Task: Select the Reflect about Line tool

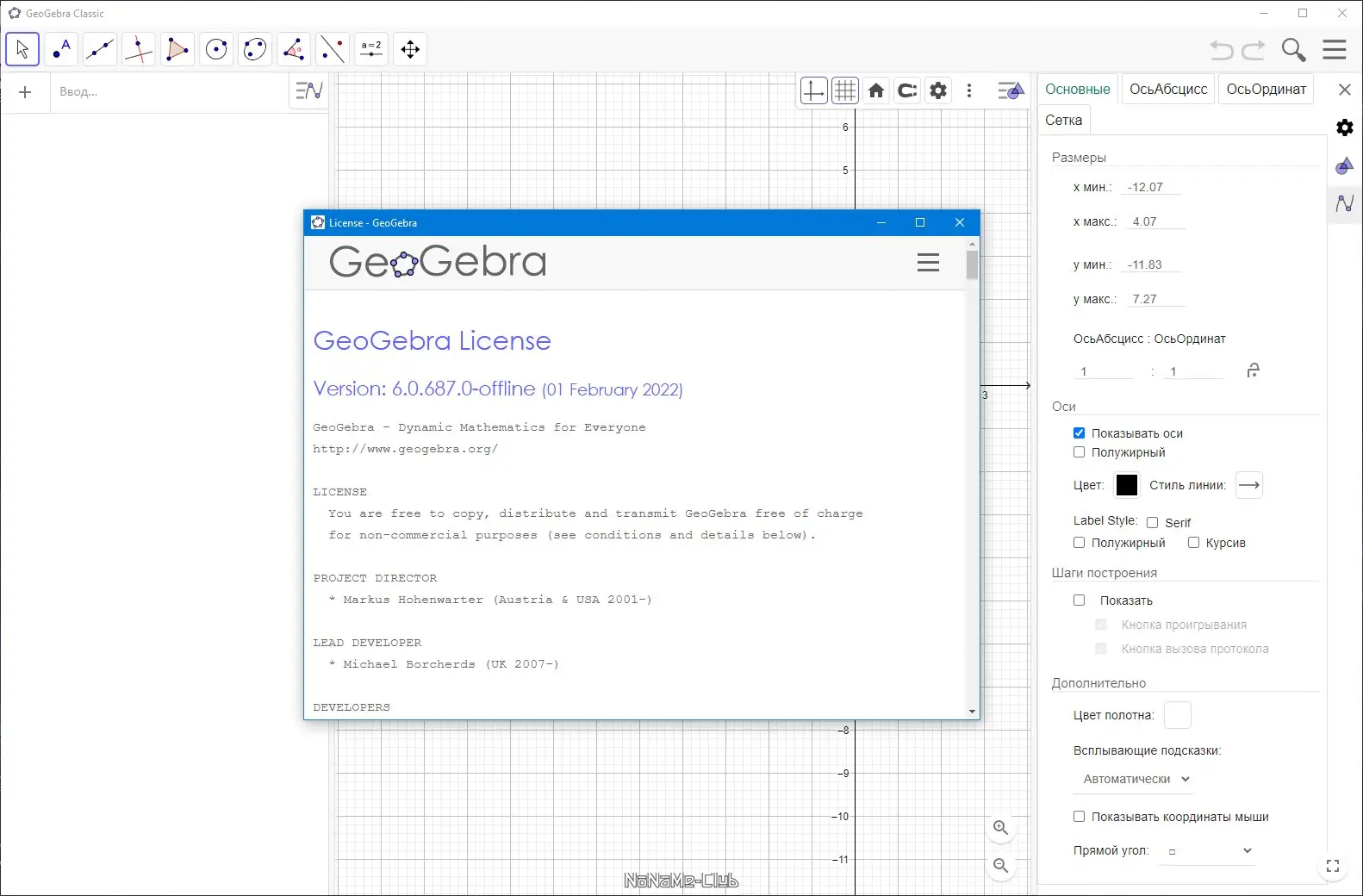Action: [x=333, y=49]
